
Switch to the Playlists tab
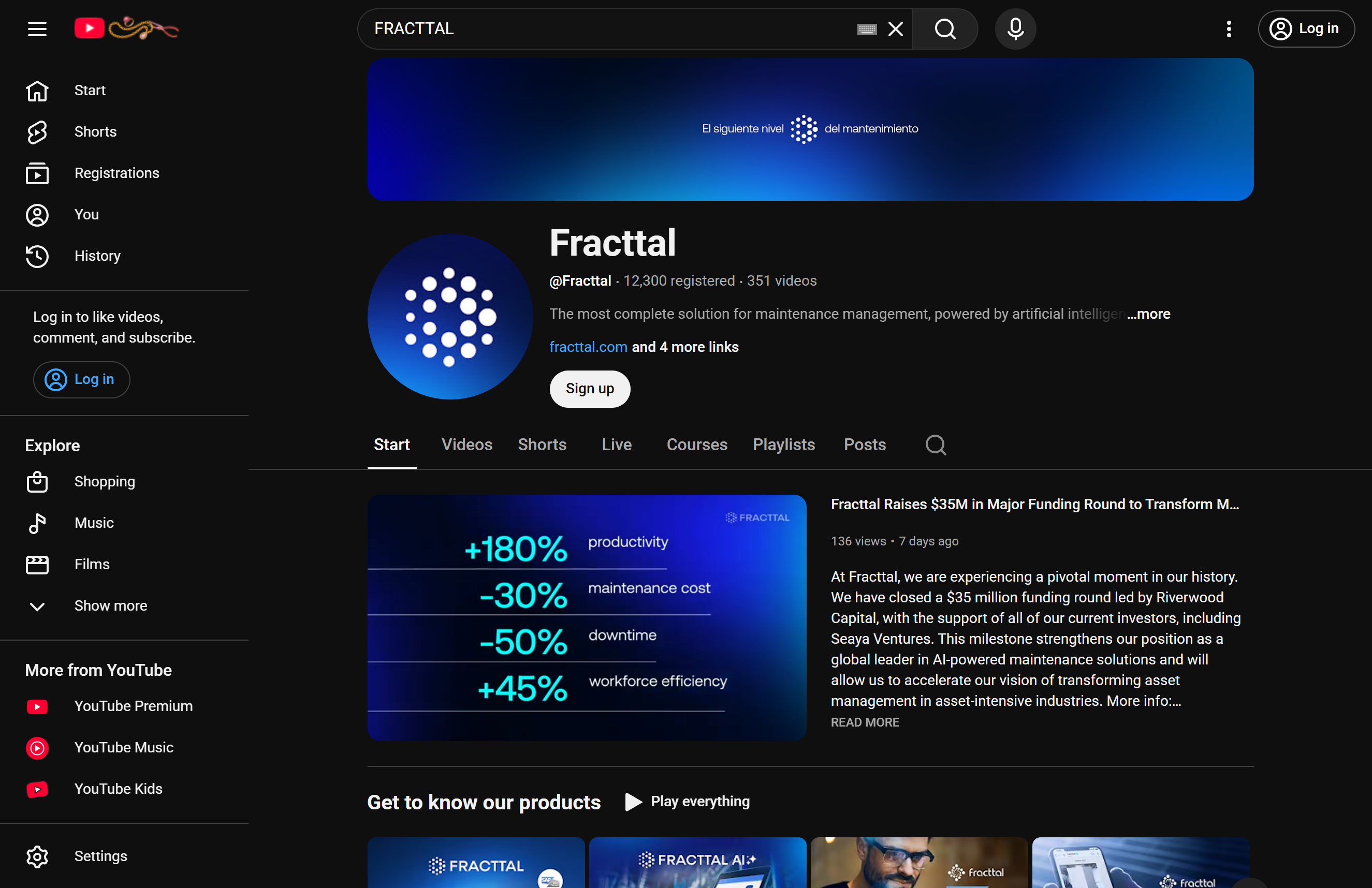tap(783, 445)
